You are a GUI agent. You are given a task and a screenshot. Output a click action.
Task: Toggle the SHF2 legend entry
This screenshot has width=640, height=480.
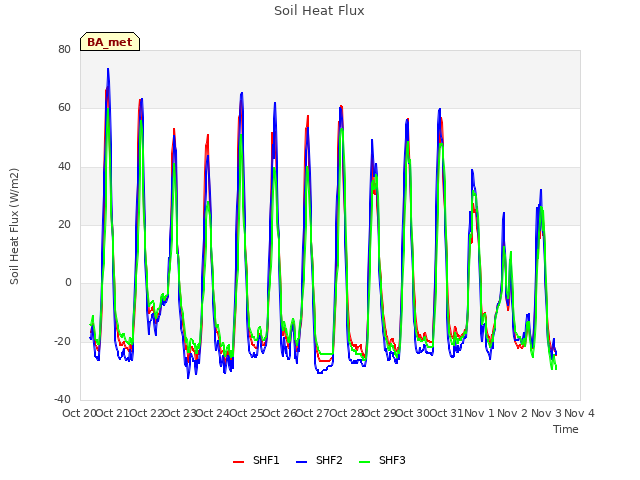coord(319,460)
